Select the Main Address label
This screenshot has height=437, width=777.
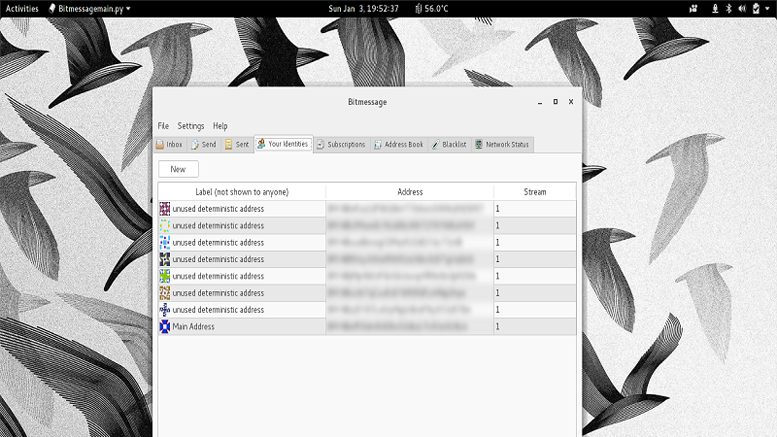193,327
